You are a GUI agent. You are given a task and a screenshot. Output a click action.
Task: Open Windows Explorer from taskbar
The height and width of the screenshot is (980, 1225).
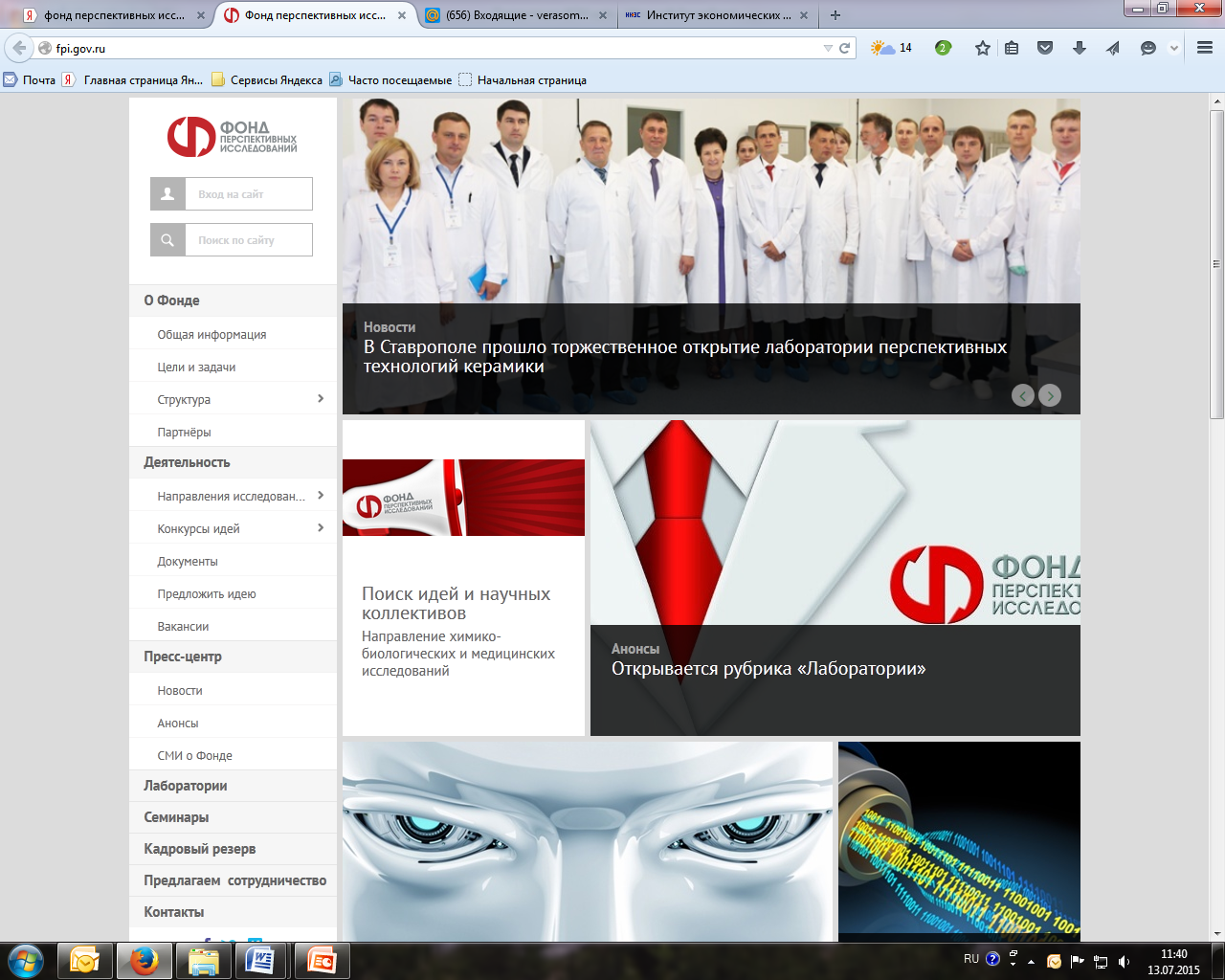pyautogui.click(x=204, y=960)
